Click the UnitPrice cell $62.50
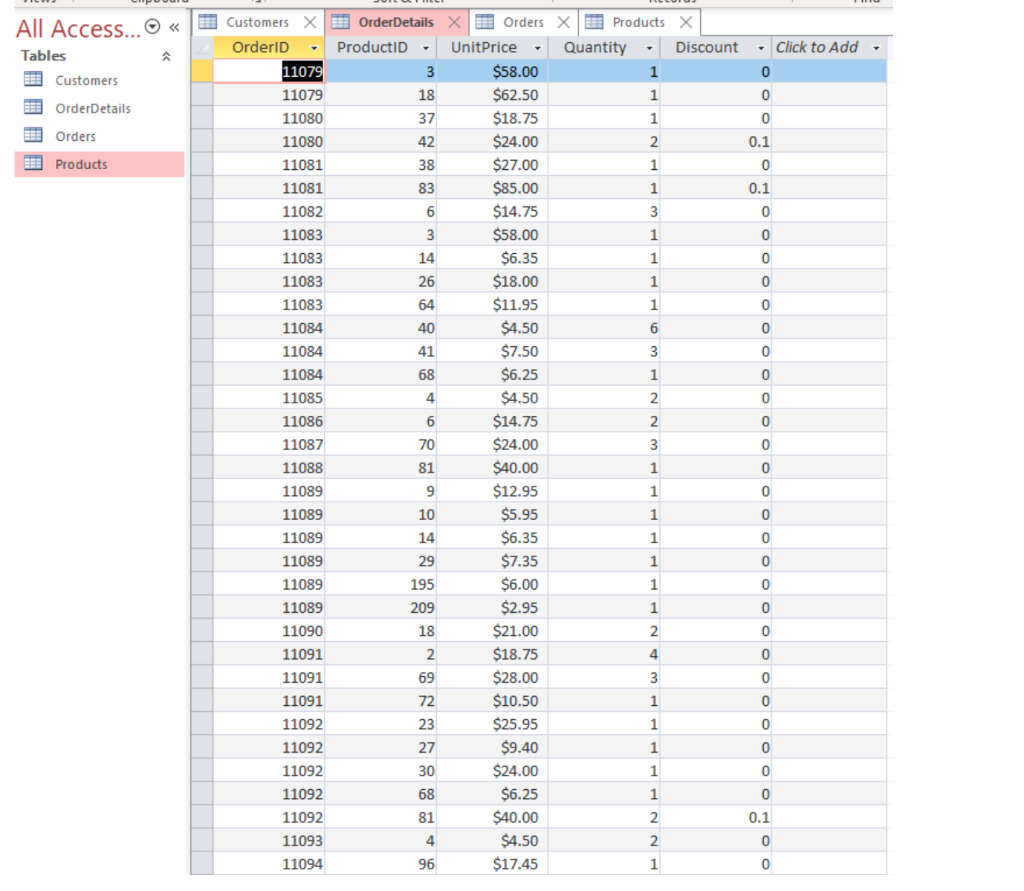 click(492, 95)
